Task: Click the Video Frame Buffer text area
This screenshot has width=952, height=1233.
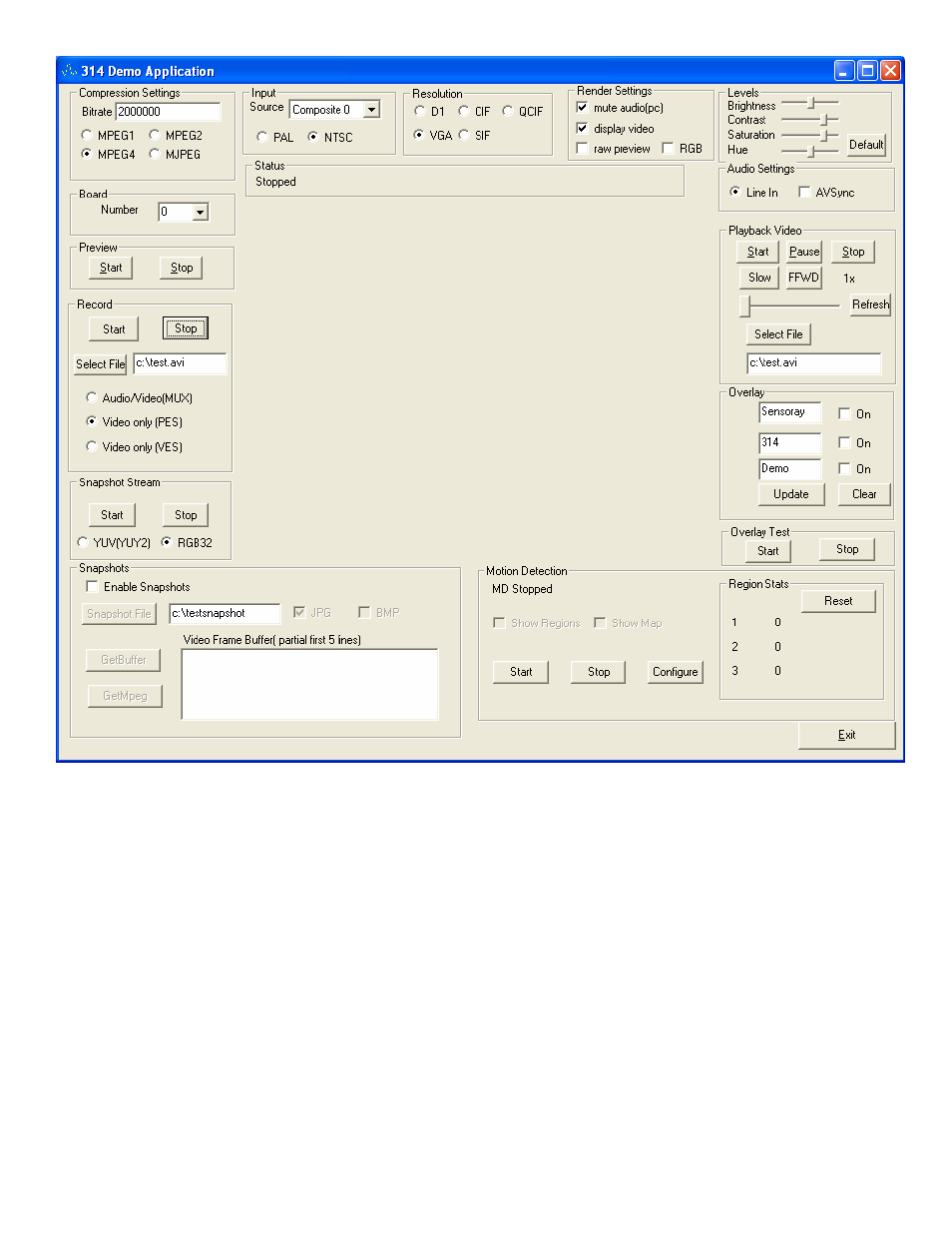Action: click(309, 684)
